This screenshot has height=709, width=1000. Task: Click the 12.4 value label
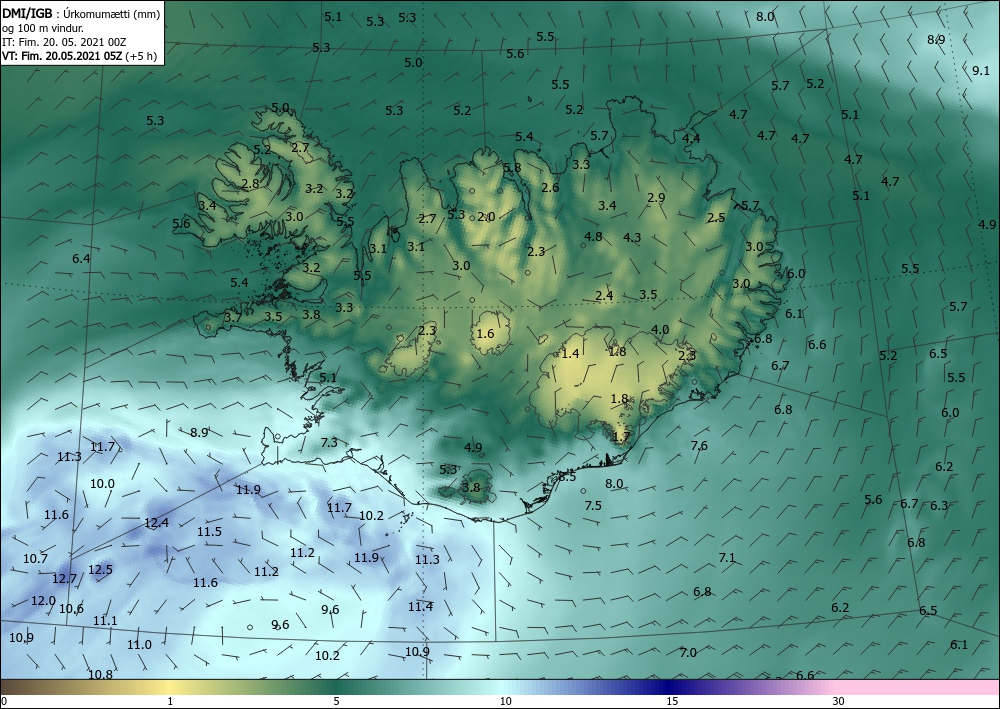click(156, 523)
